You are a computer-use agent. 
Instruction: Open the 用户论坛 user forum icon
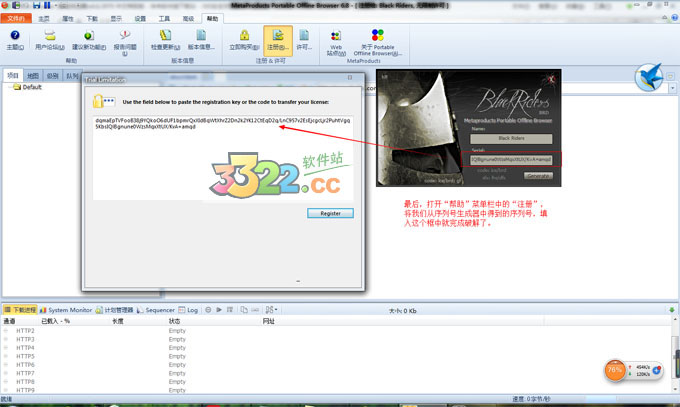(x=50, y=35)
